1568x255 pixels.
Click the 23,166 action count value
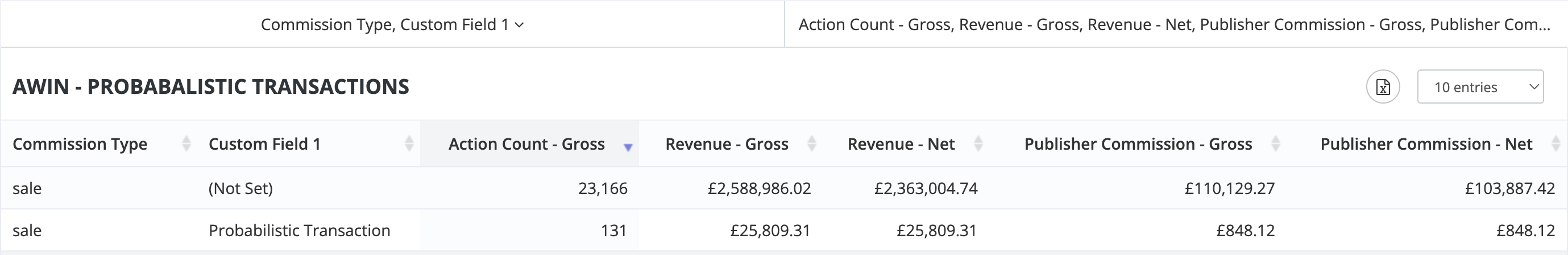pyautogui.click(x=603, y=188)
